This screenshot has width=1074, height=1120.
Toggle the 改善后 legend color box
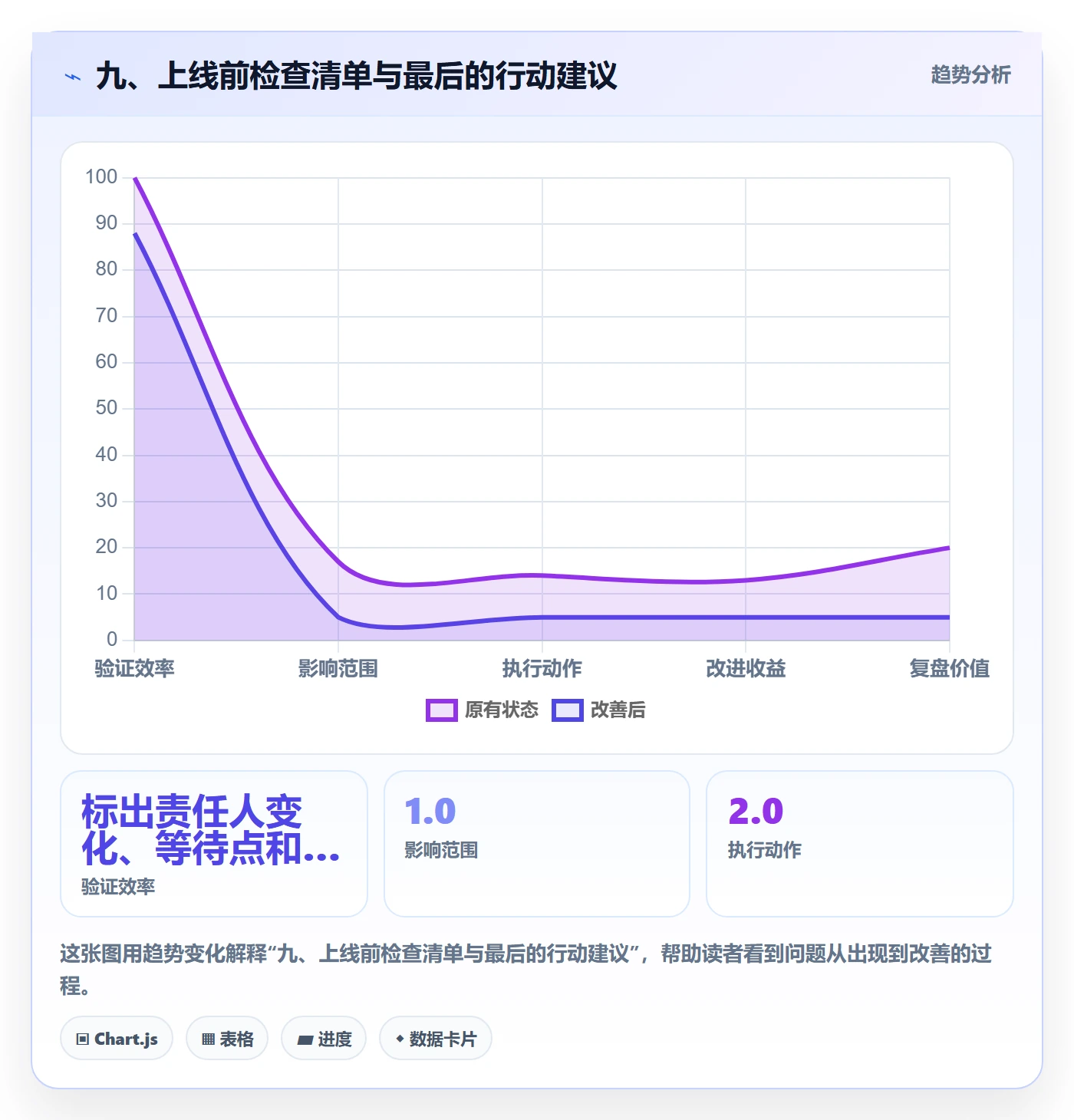point(567,710)
